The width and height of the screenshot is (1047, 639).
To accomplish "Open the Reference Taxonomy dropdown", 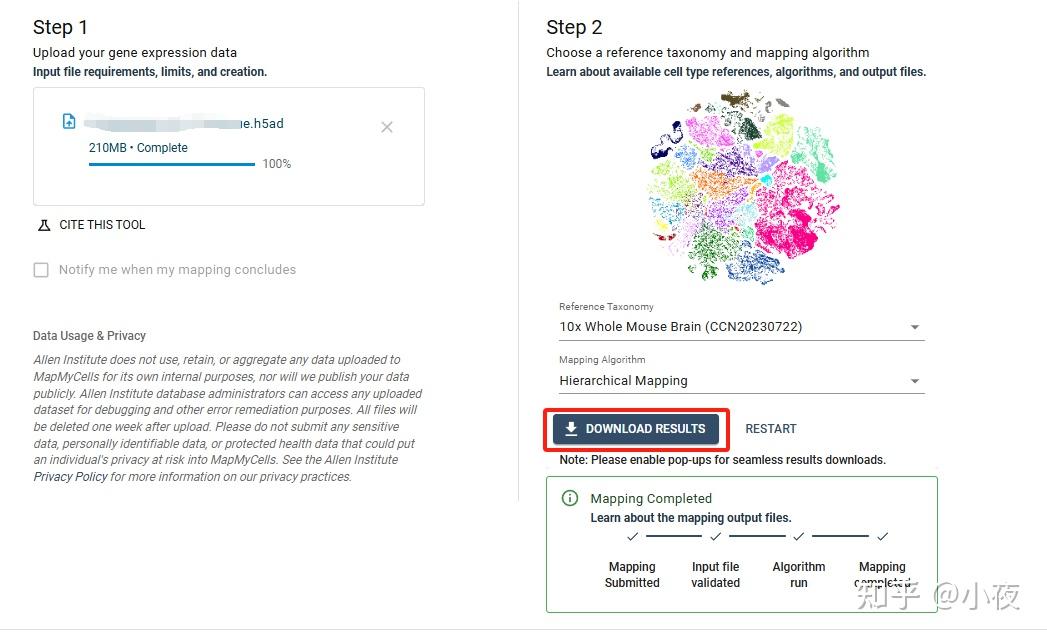I will coord(914,326).
